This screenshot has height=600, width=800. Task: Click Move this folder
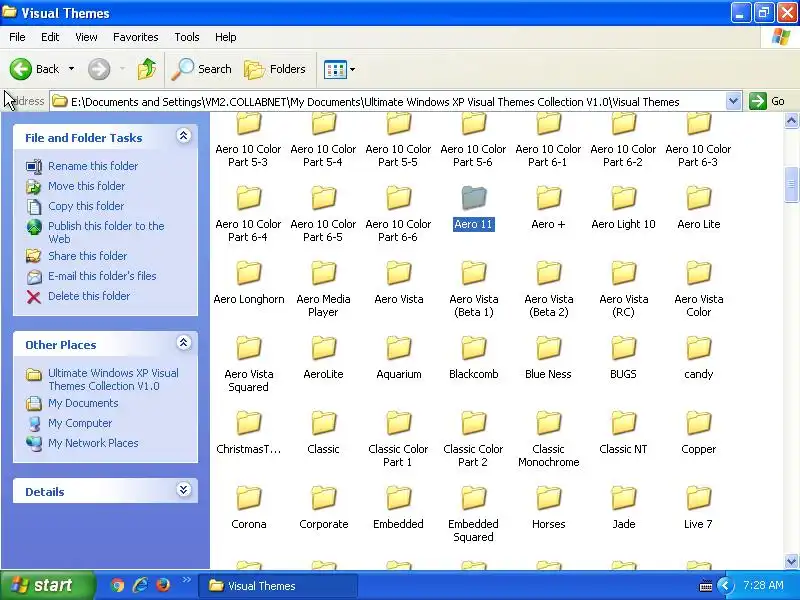point(86,186)
